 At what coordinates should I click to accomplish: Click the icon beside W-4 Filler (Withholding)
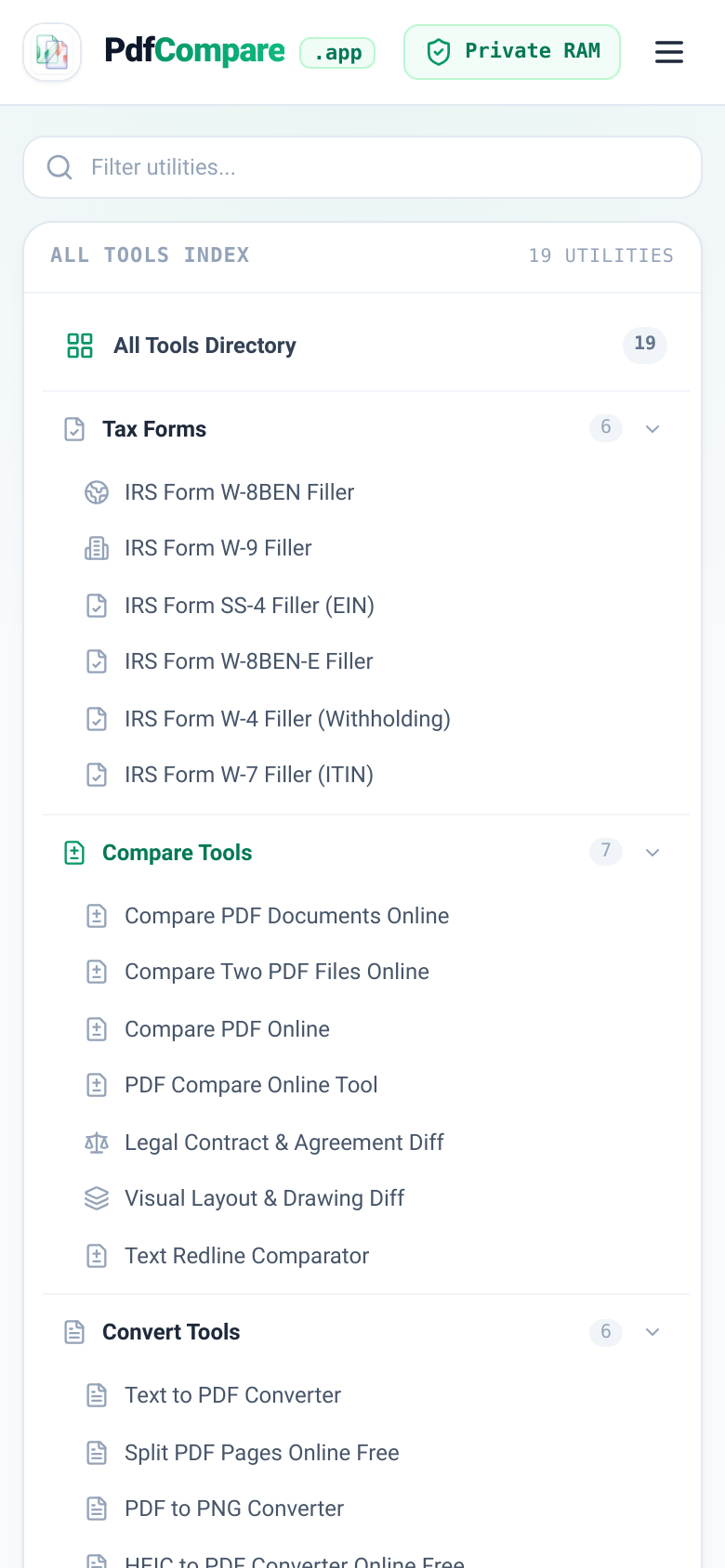(x=97, y=719)
